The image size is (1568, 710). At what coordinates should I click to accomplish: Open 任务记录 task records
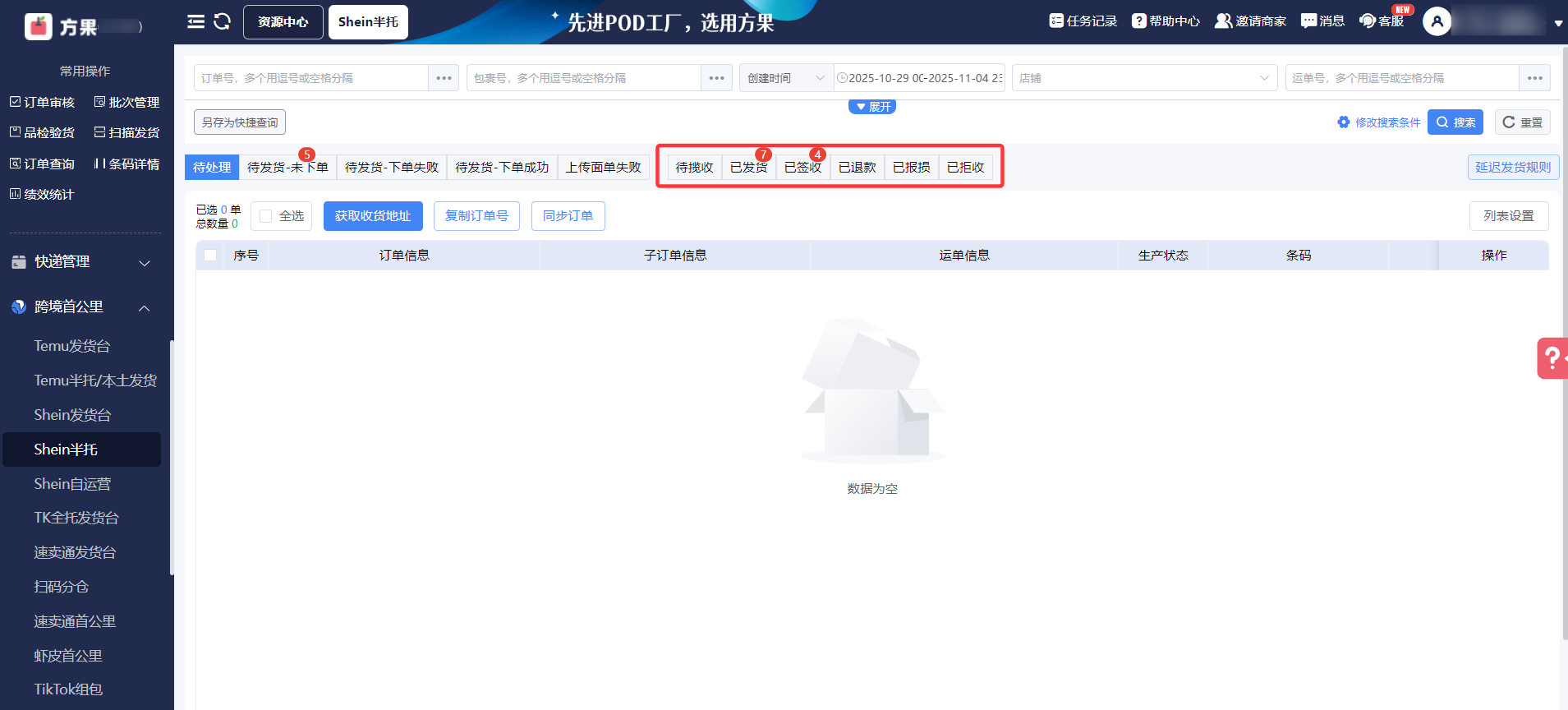tap(1083, 21)
